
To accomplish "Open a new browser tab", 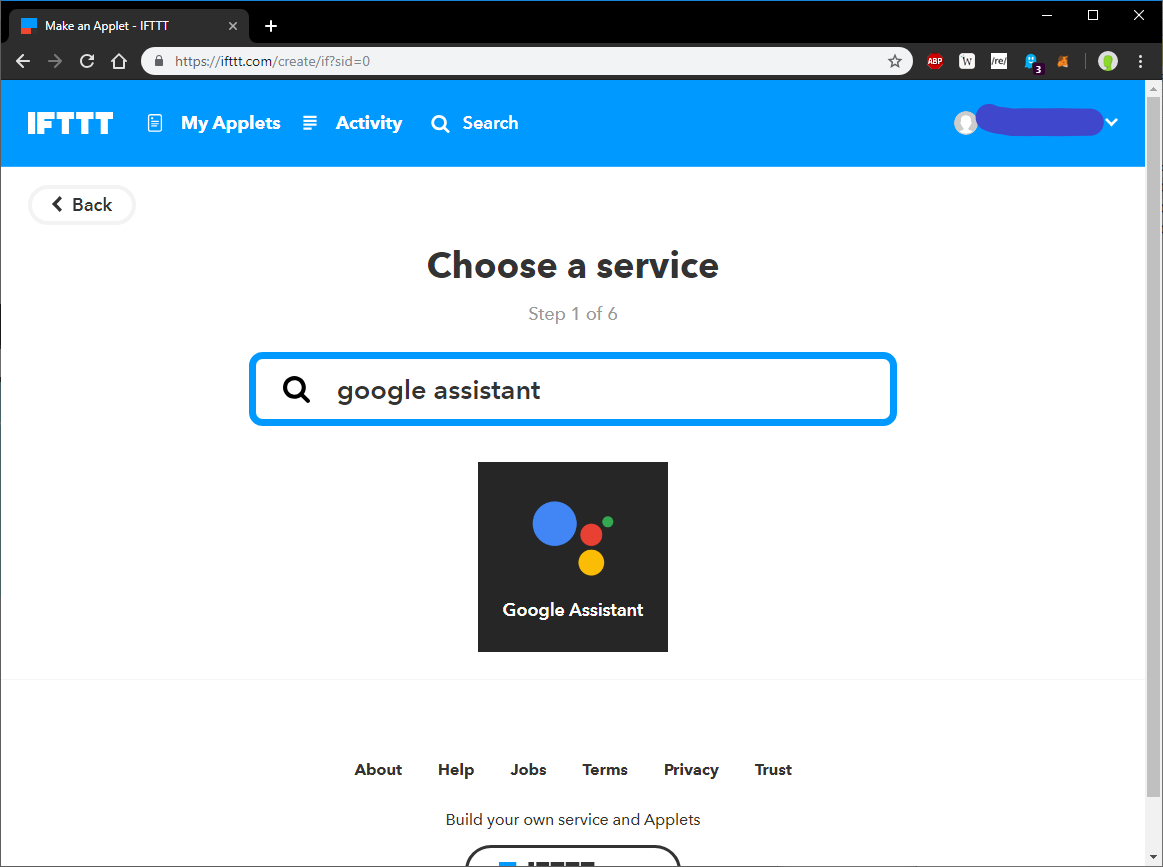I will click(x=271, y=26).
